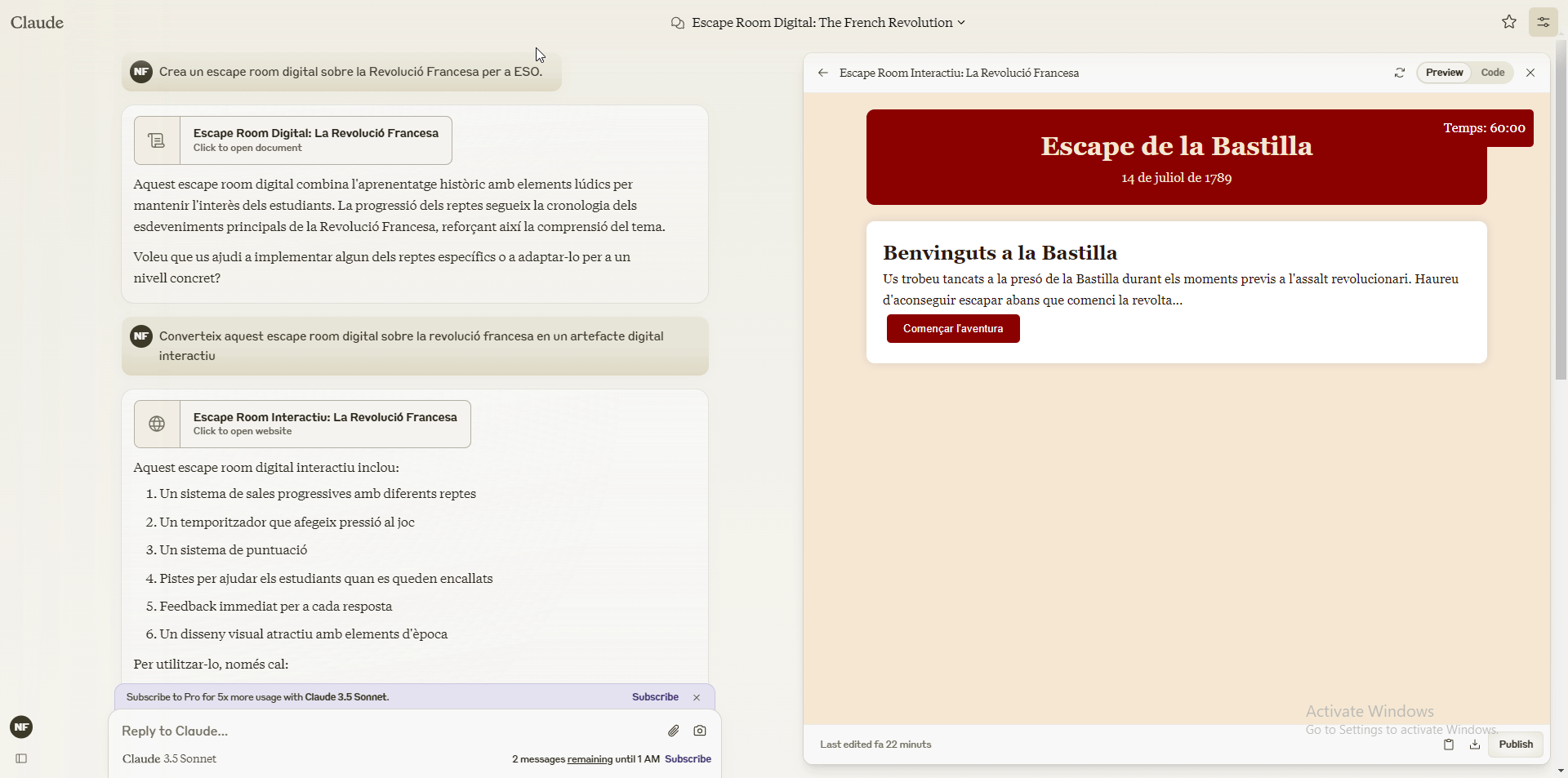This screenshot has height=778, width=1568.
Task: Open Escape Room Digital document card
Action: (293, 140)
